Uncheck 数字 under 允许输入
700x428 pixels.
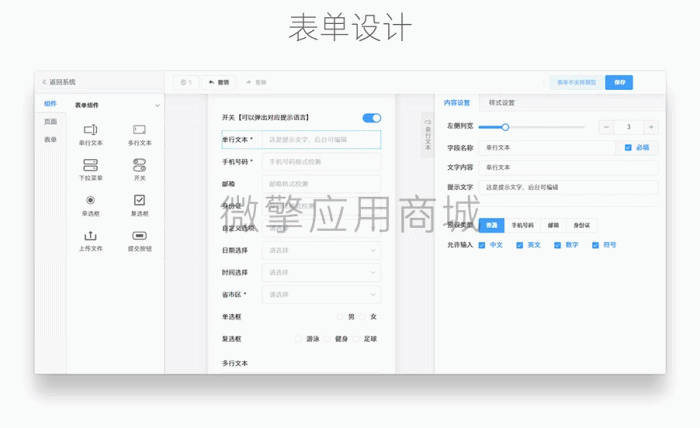pos(558,245)
